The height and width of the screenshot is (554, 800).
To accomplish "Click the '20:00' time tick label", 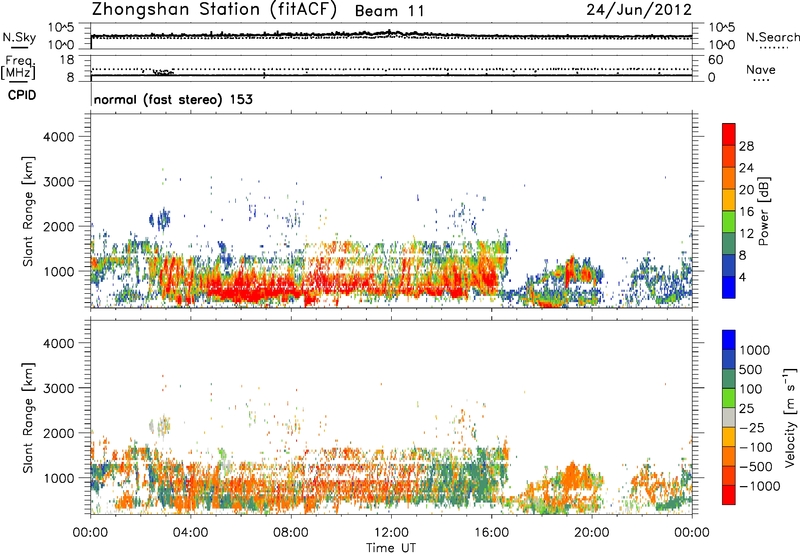I will click(x=592, y=533).
